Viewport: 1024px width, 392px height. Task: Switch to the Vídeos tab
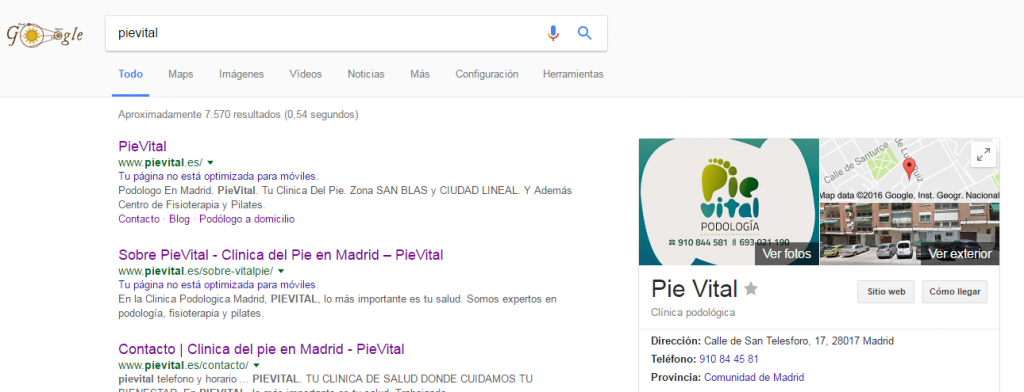(x=306, y=74)
